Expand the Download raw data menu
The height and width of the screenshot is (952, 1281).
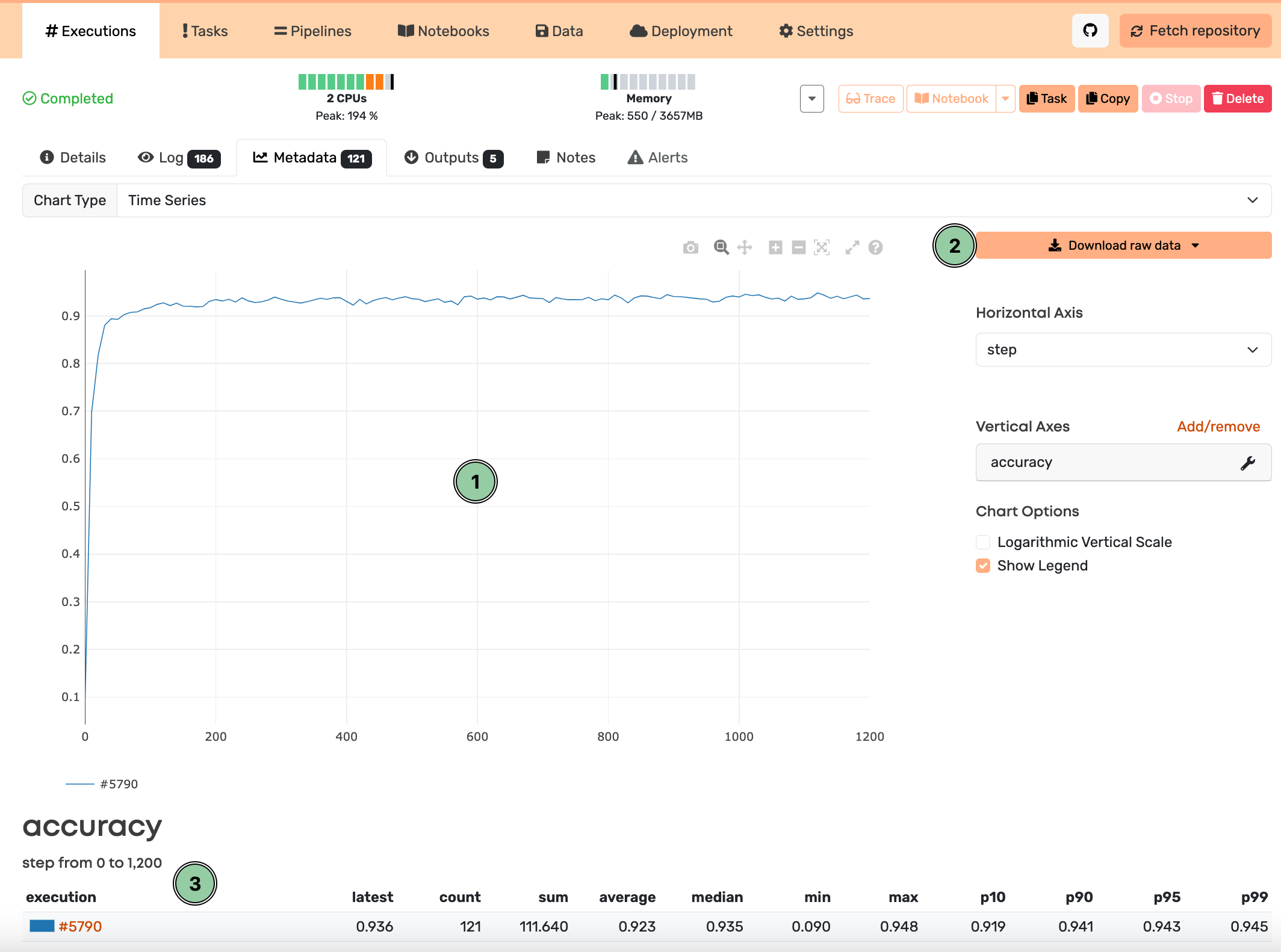tap(1123, 246)
